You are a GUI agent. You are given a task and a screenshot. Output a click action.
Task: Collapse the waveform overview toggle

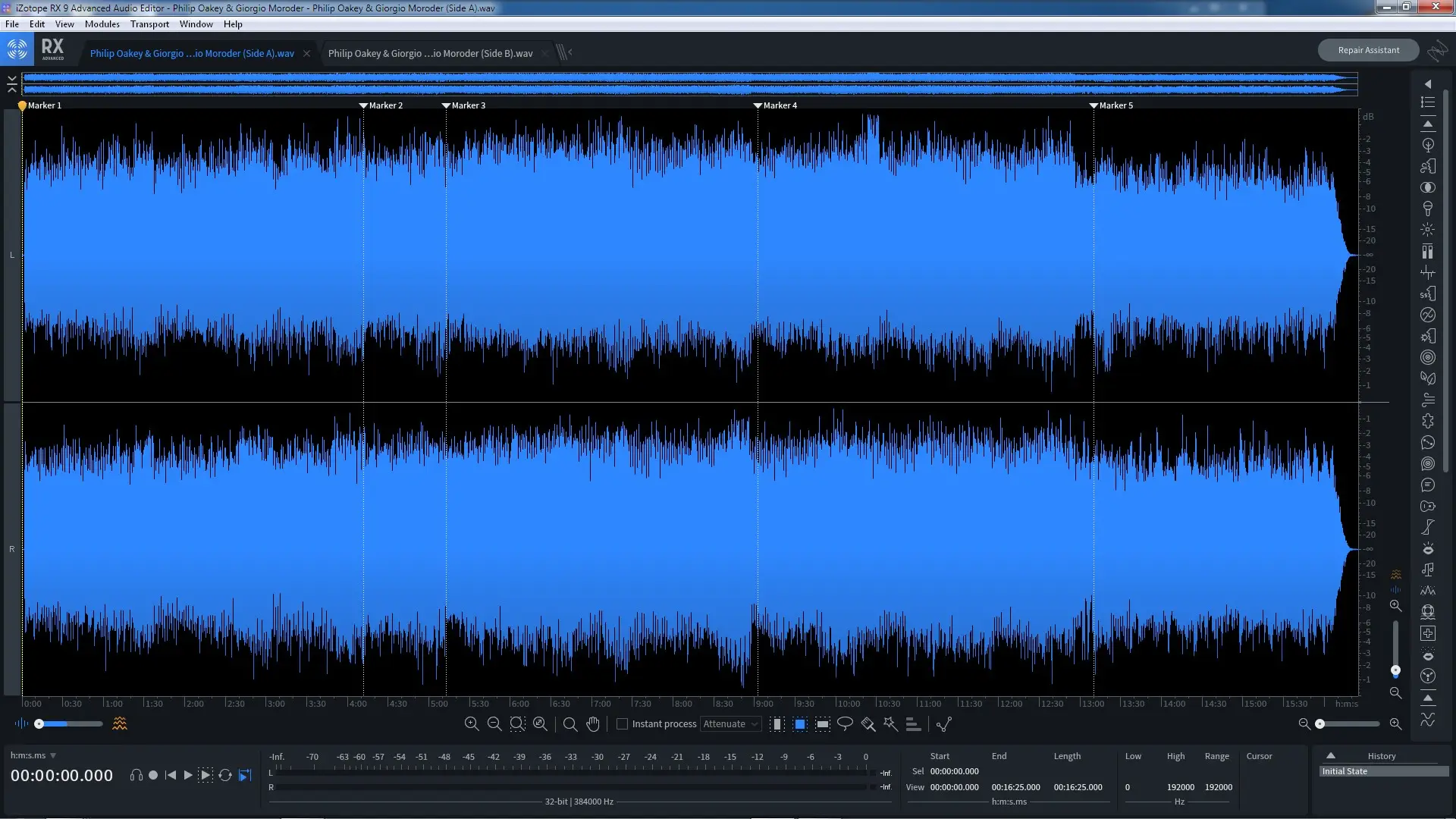(12, 83)
